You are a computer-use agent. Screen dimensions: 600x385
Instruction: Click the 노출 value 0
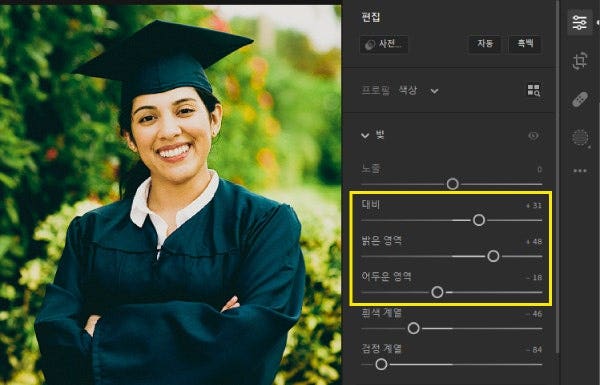point(540,170)
